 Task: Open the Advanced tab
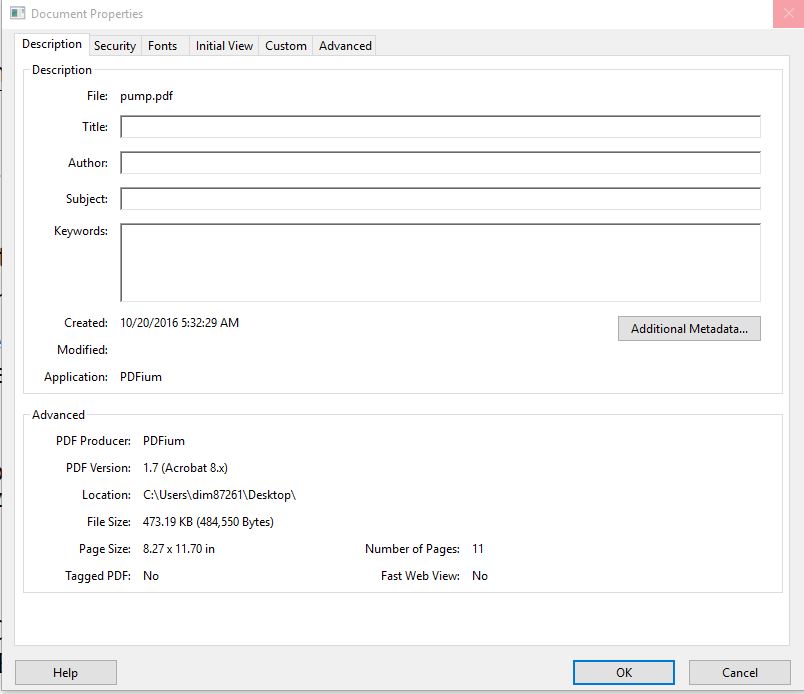[x=344, y=45]
